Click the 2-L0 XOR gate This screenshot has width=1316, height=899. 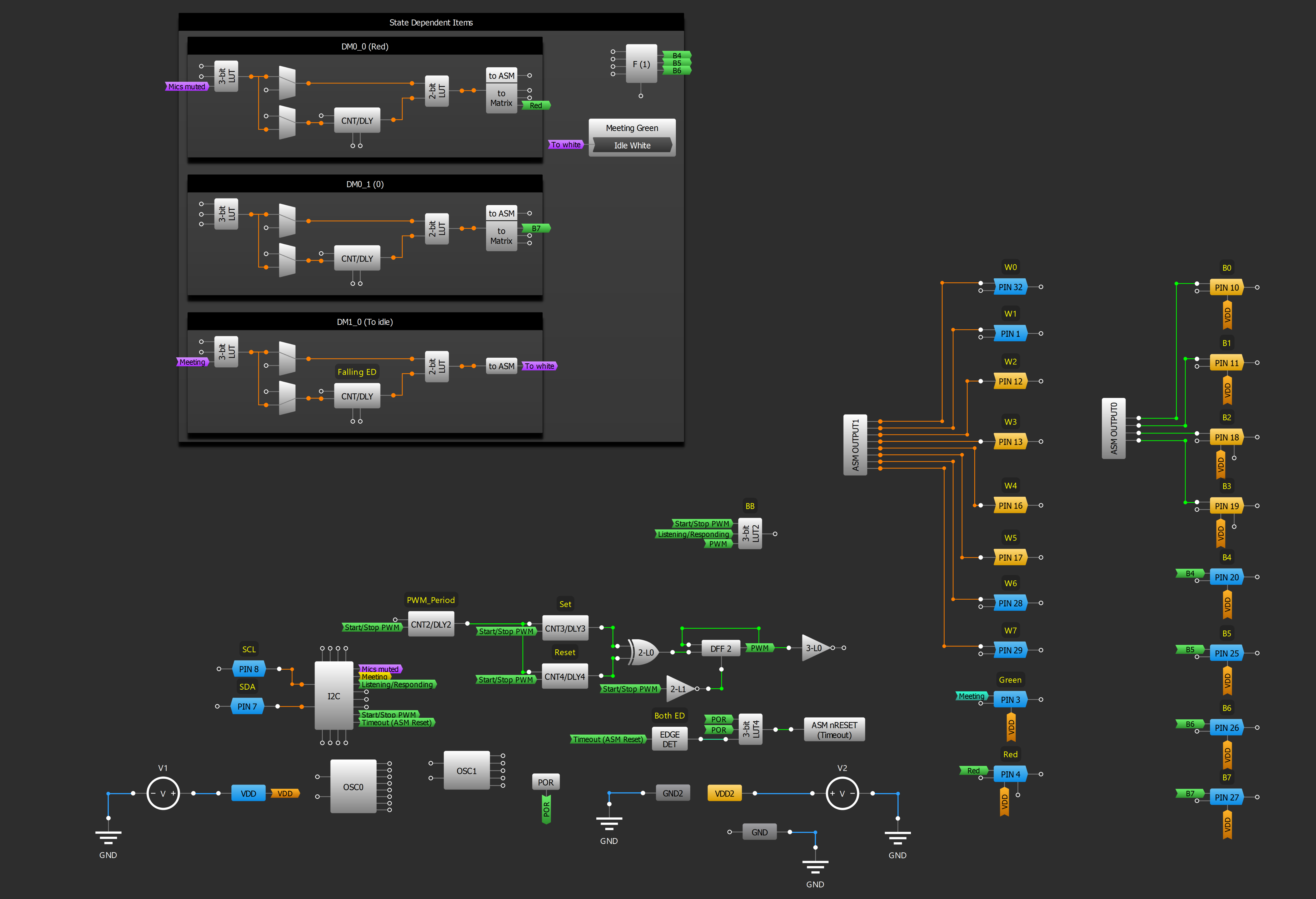tap(644, 652)
